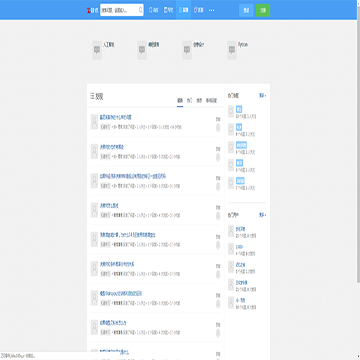
Task: Open the "more" link of the hot users panel
Action: tap(263, 215)
